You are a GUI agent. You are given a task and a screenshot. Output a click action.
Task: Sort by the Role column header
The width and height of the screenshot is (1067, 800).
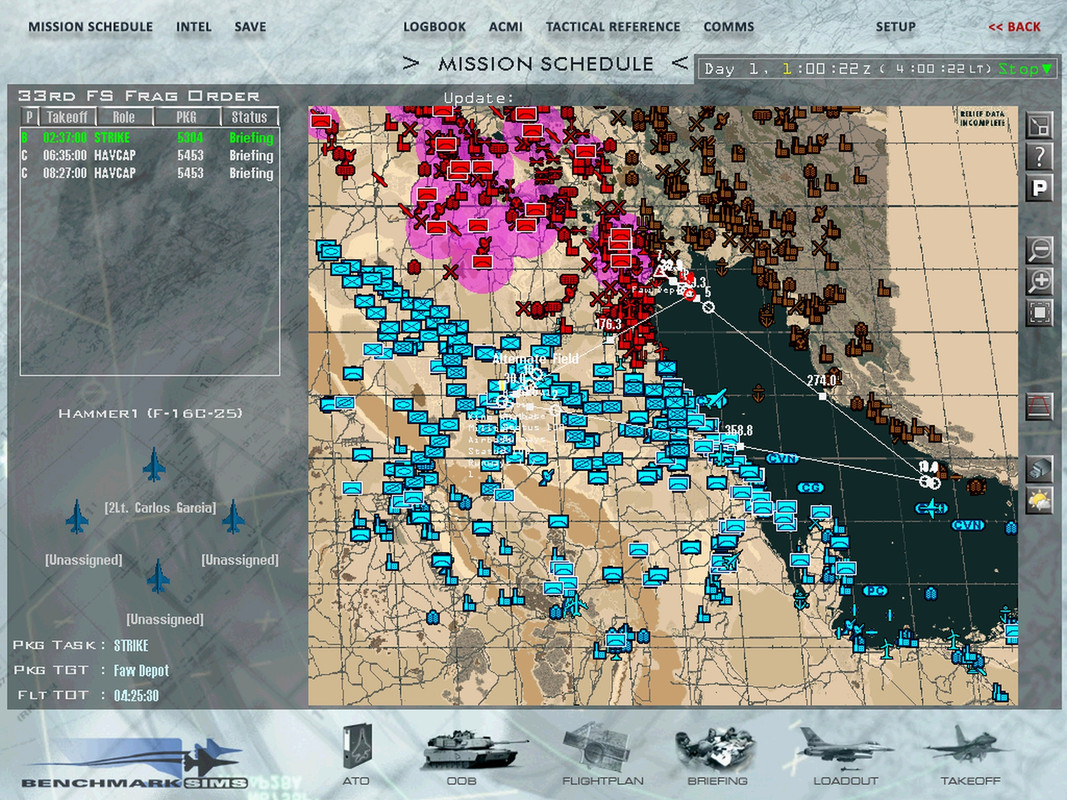coord(124,117)
